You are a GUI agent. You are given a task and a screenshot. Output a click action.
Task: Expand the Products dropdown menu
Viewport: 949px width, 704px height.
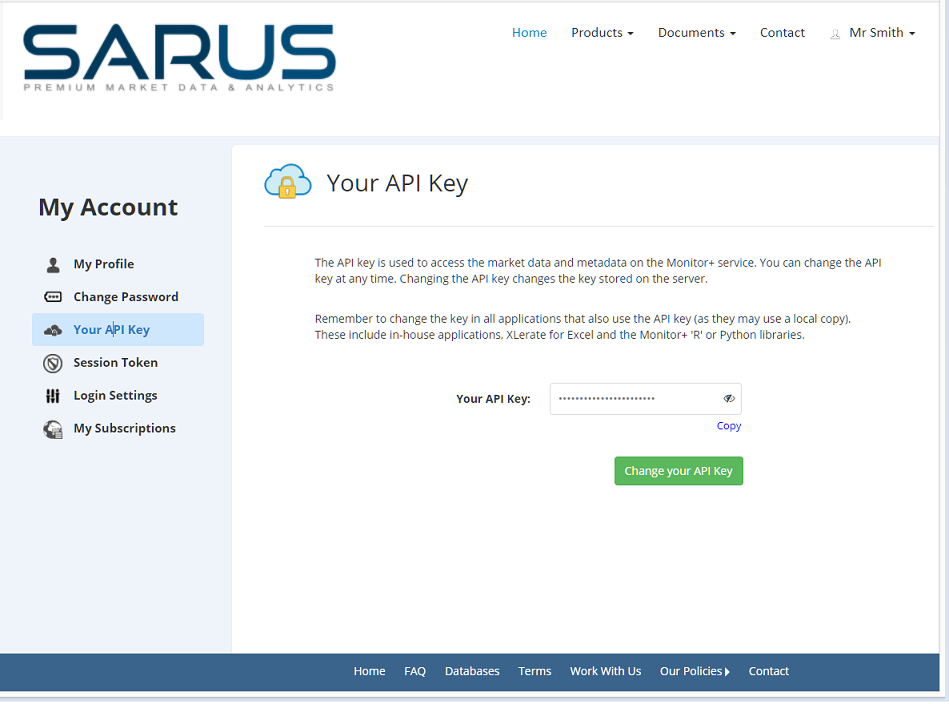(x=602, y=33)
